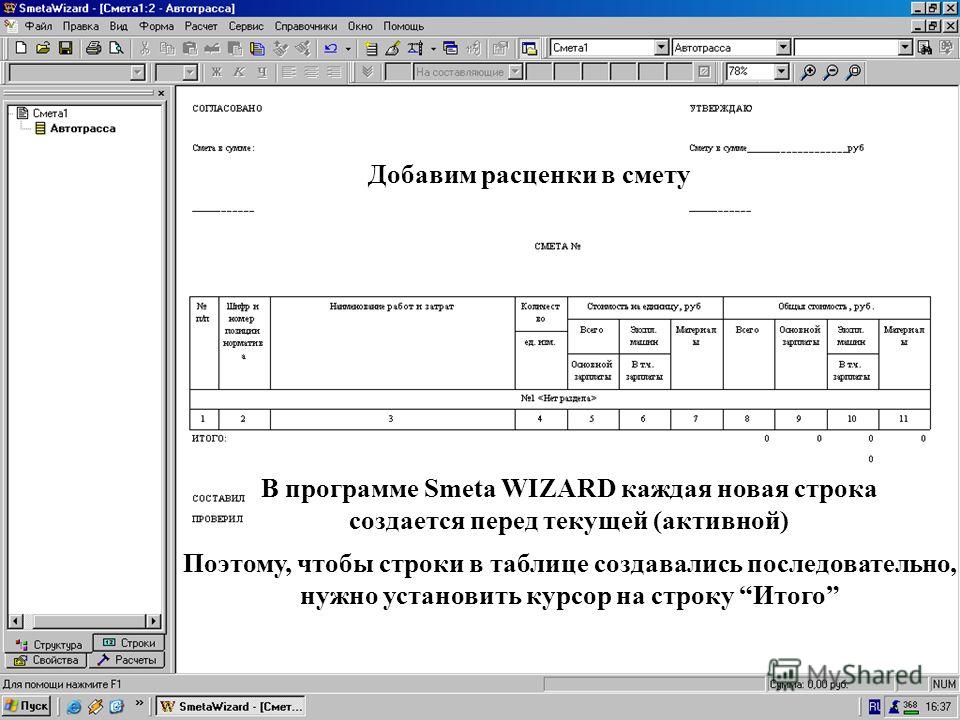
Task: Print using the printer icon
Action: coord(93,48)
